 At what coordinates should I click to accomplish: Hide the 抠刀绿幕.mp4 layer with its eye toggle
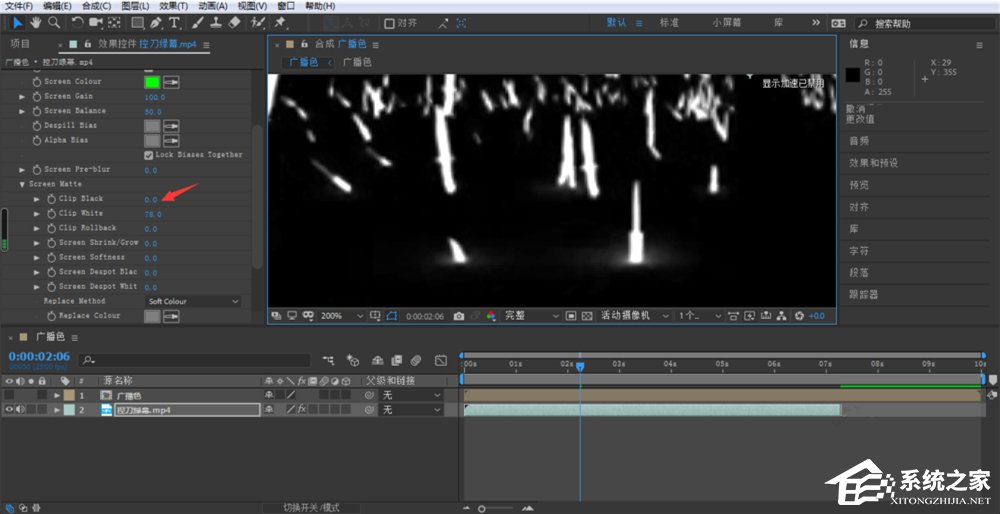tap(10, 410)
